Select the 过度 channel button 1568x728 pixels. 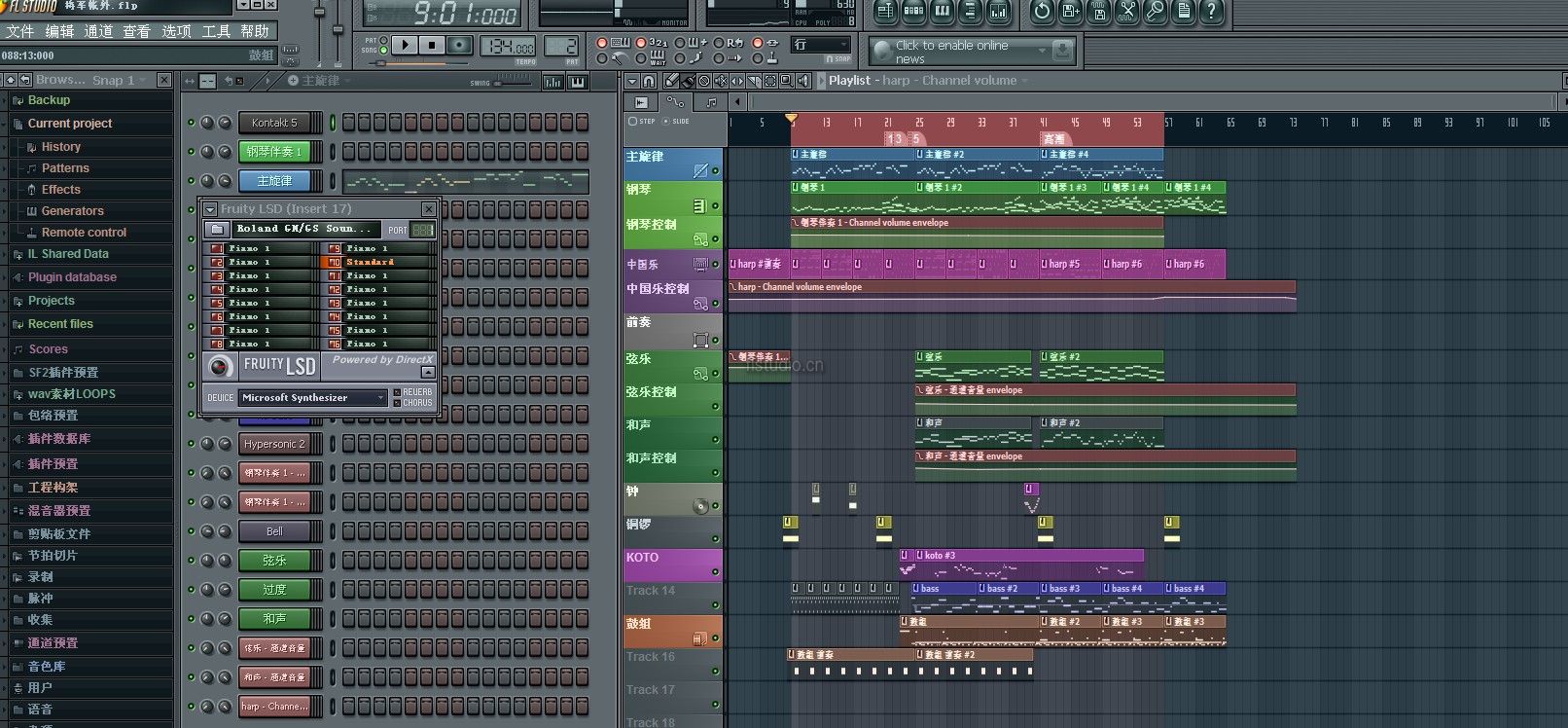click(x=274, y=590)
